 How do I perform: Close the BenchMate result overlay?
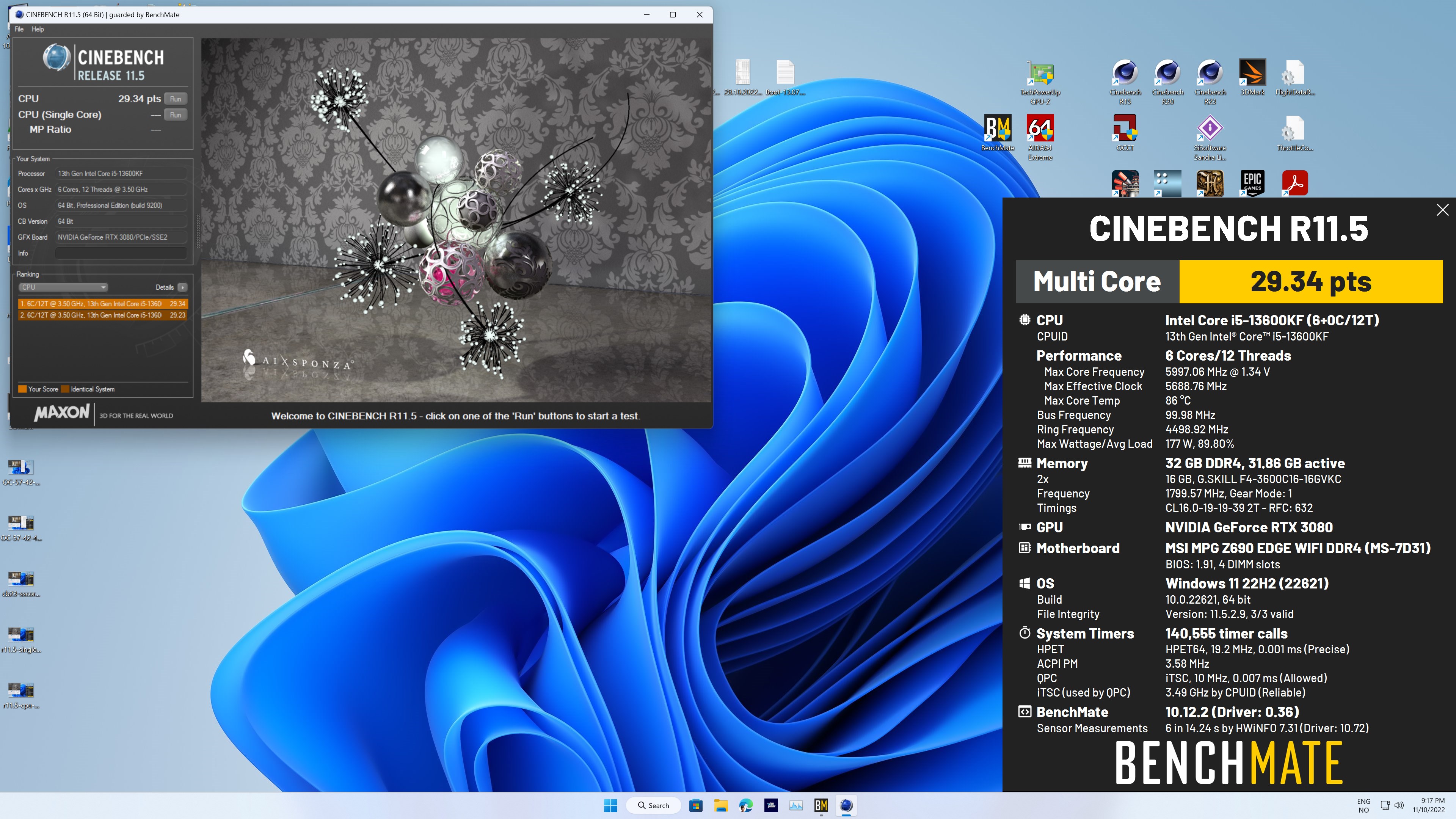click(x=1442, y=210)
